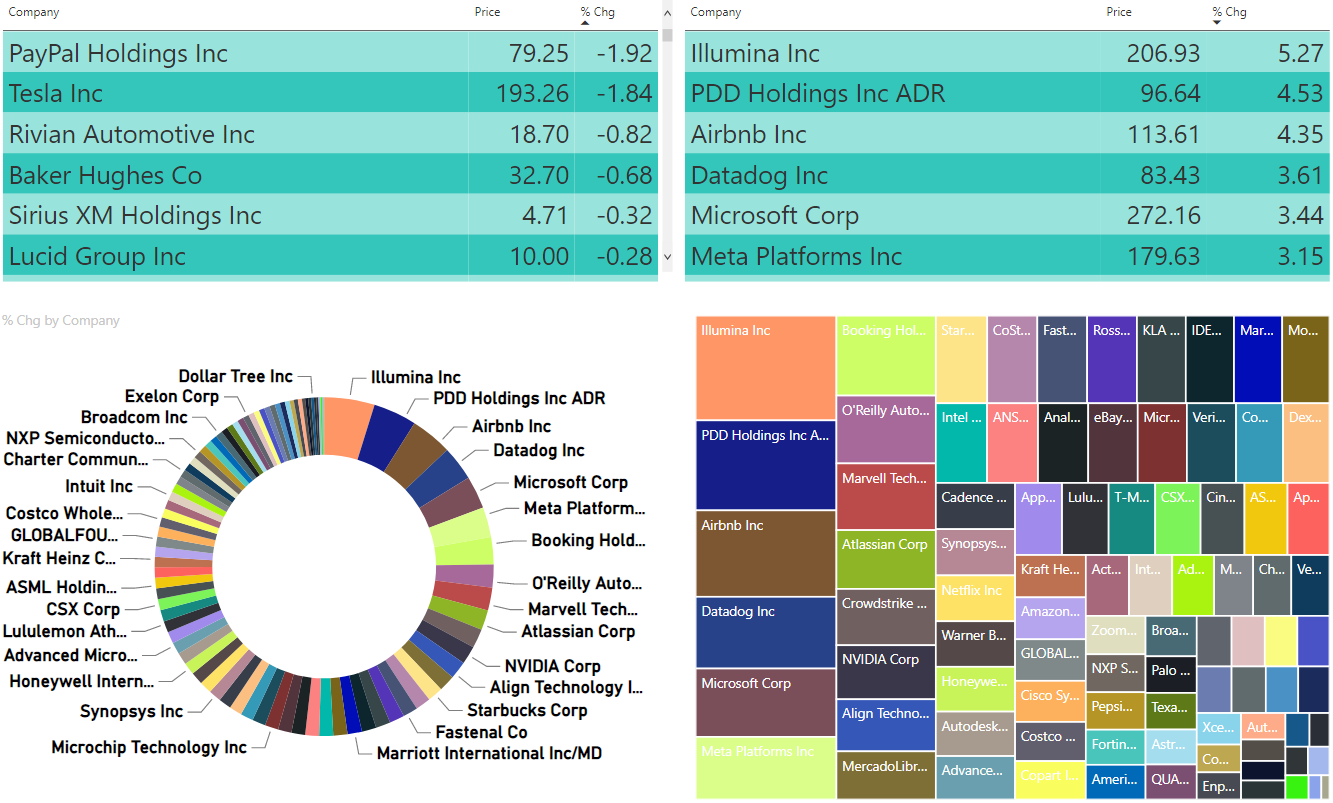Click Marriott International Inc/MD donut label
This screenshot has height=803, width=1333.
(x=490, y=753)
